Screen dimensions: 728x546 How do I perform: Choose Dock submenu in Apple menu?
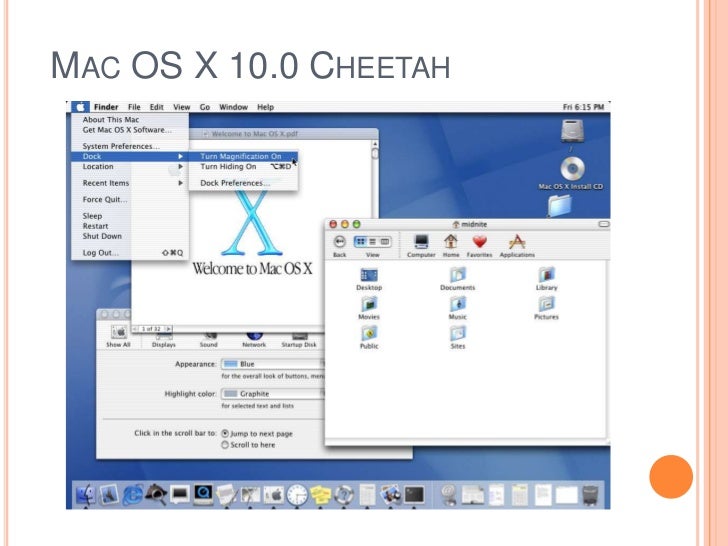(x=130, y=156)
